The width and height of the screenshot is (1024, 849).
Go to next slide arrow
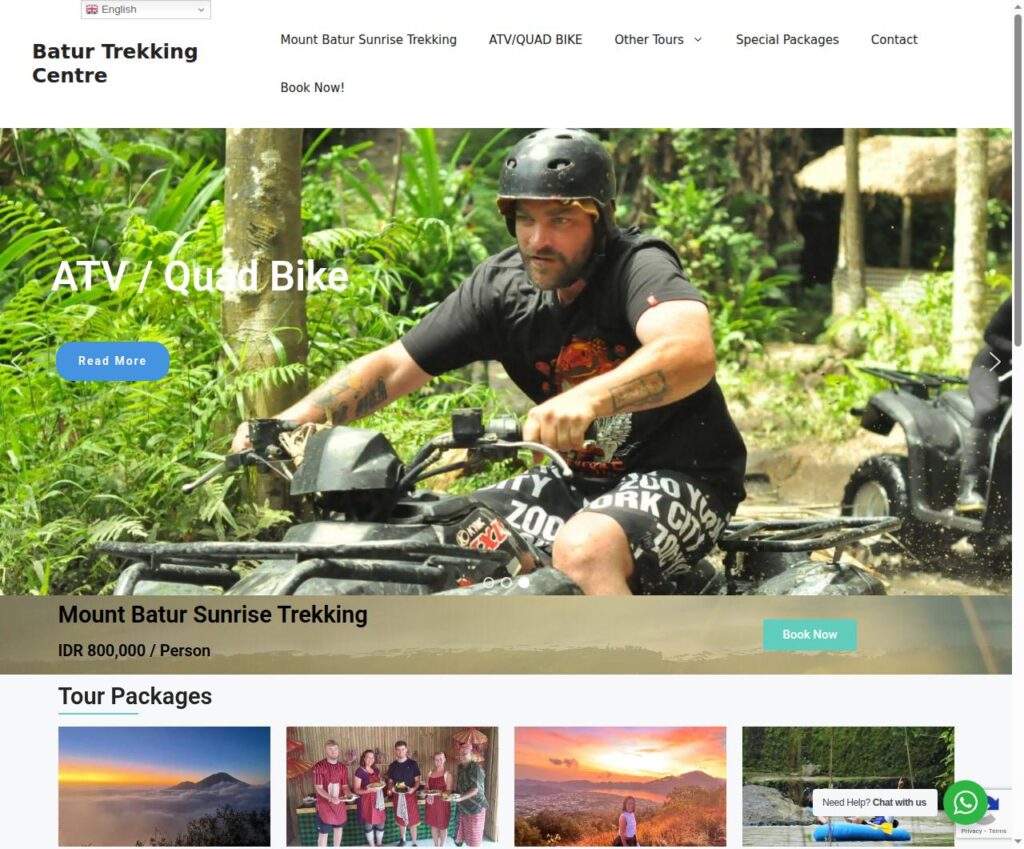(995, 361)
